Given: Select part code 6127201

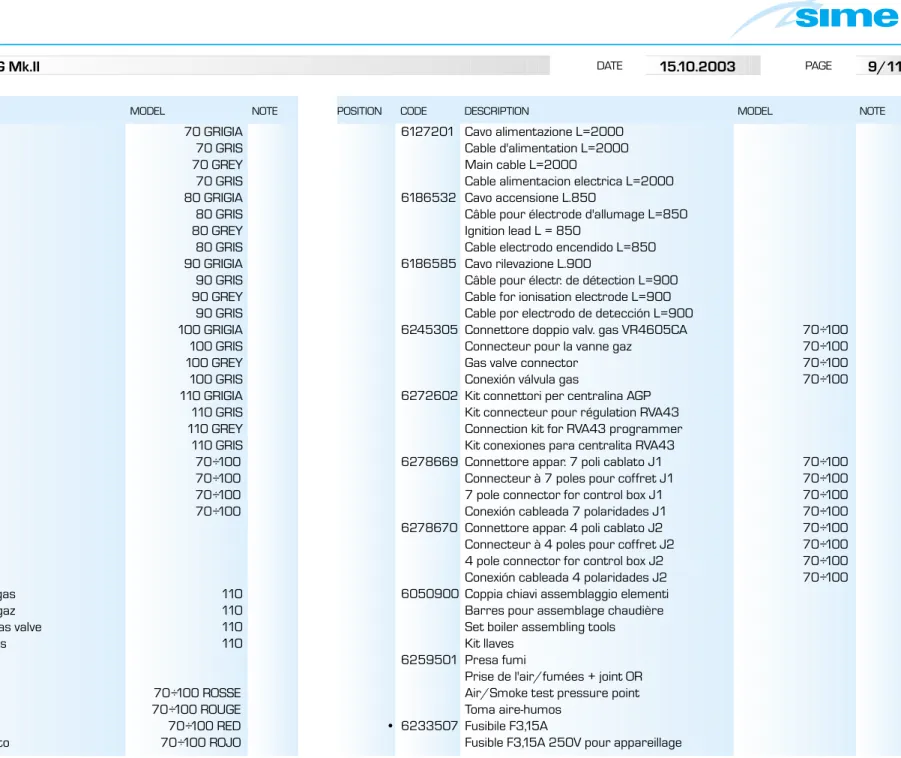Looking at the screenshot, I should (427, 132).
